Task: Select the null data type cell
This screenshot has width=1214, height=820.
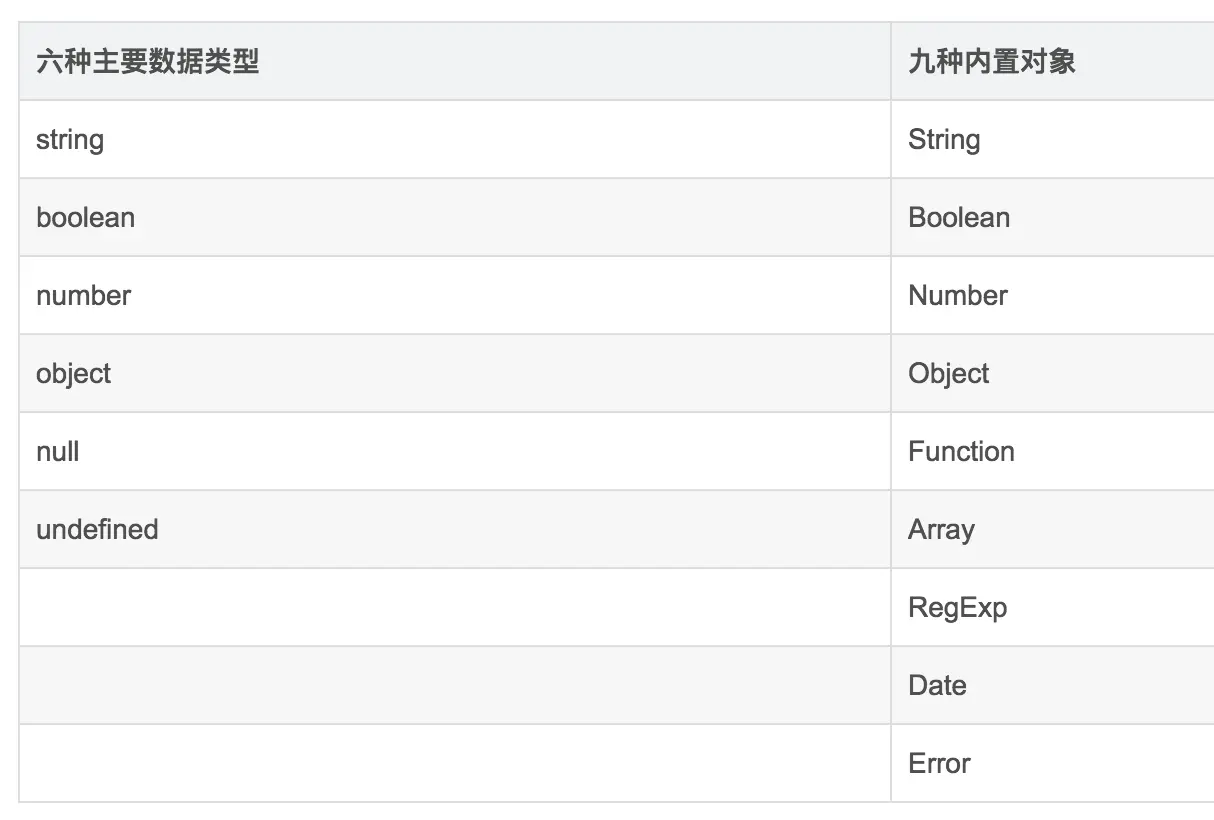Action: 454,451
